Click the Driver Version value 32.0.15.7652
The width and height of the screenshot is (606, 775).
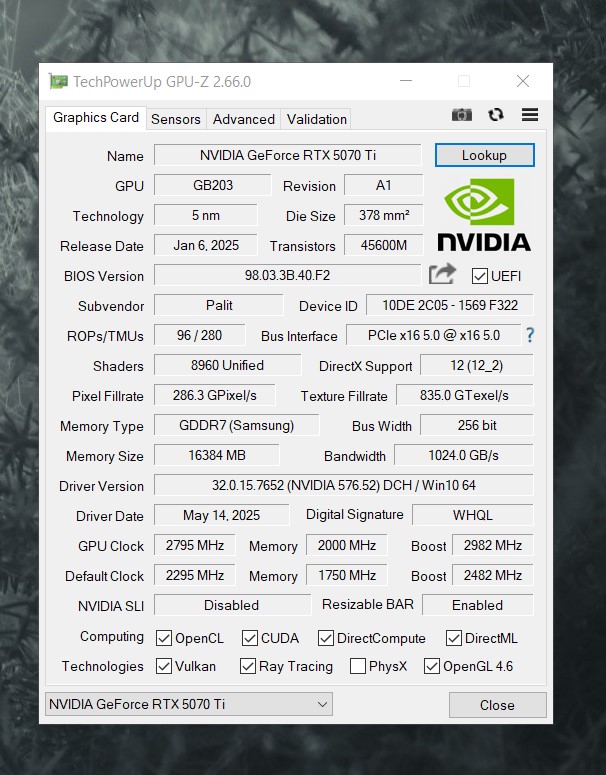pyautogui.click(x=344, y=486)
